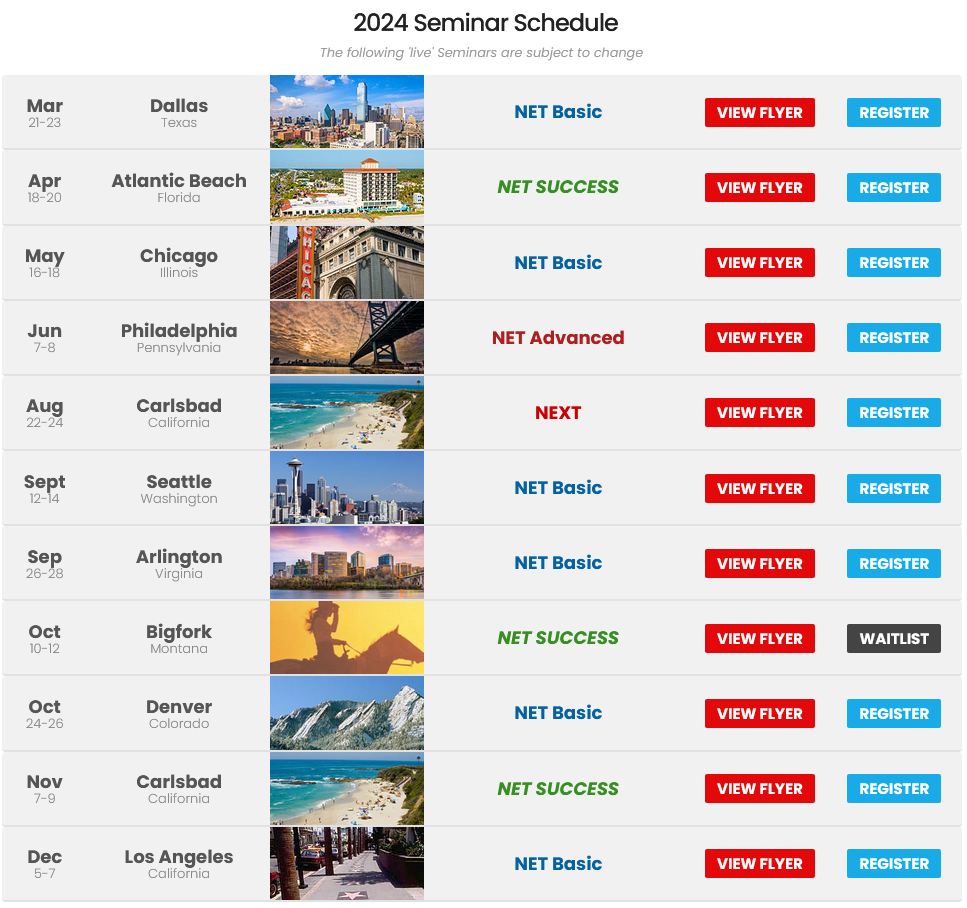Click the NET Advanced seminar title
The height and width of the screenshot is (908, 967).
[x=558, y=337]
